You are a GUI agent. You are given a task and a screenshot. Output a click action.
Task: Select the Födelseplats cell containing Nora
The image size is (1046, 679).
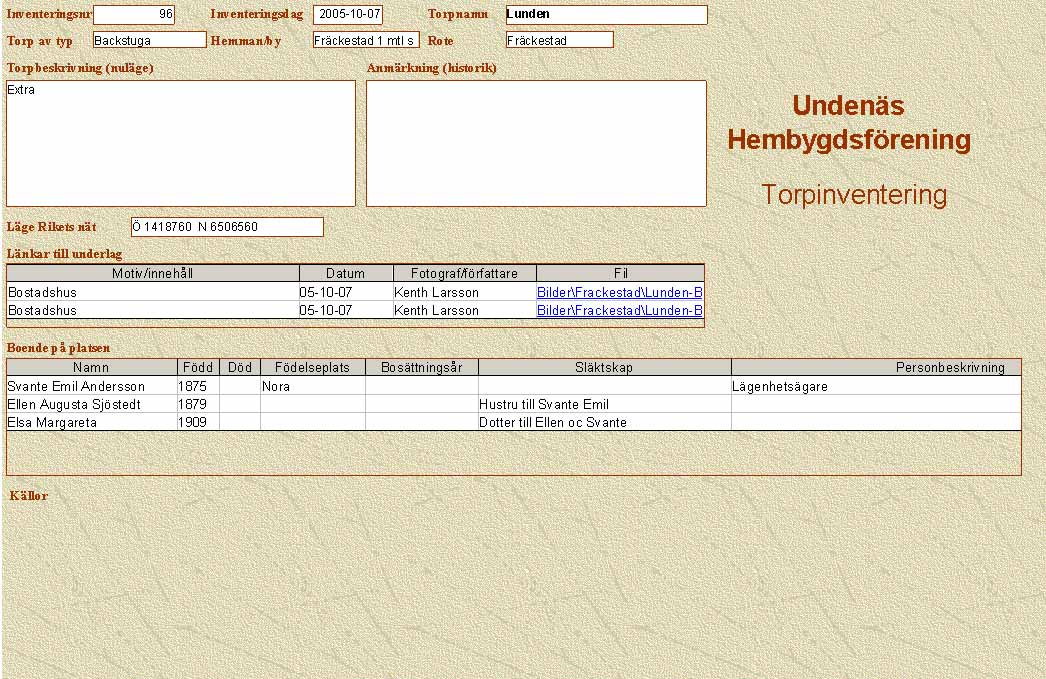tap(312, 386)
